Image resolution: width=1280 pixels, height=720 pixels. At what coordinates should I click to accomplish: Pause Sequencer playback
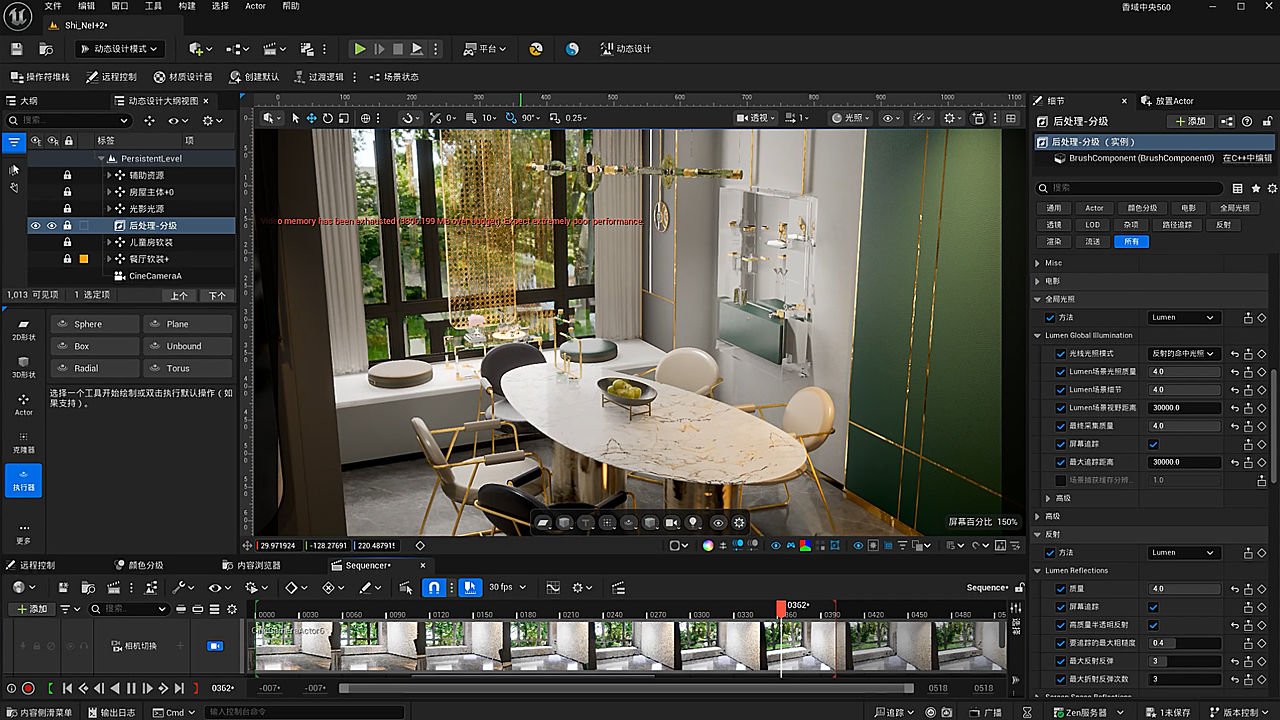(130, 688)
